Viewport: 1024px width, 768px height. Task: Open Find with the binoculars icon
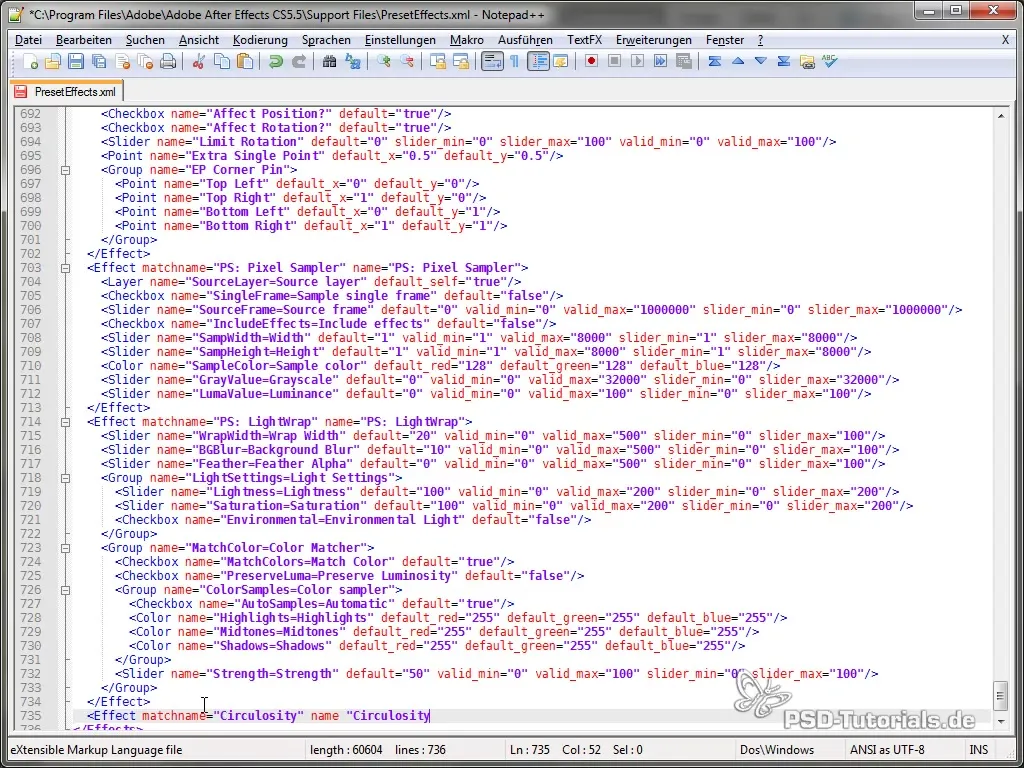(329, 62)
